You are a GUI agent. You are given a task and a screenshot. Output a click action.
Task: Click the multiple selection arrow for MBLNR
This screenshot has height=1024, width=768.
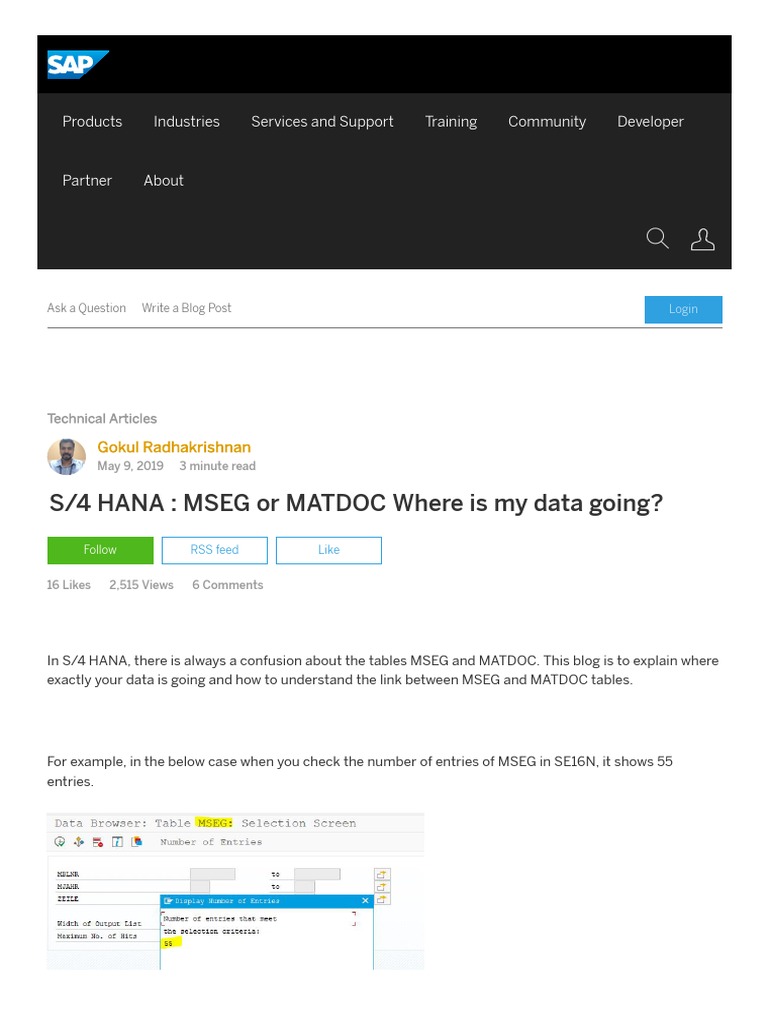(382, 874)
